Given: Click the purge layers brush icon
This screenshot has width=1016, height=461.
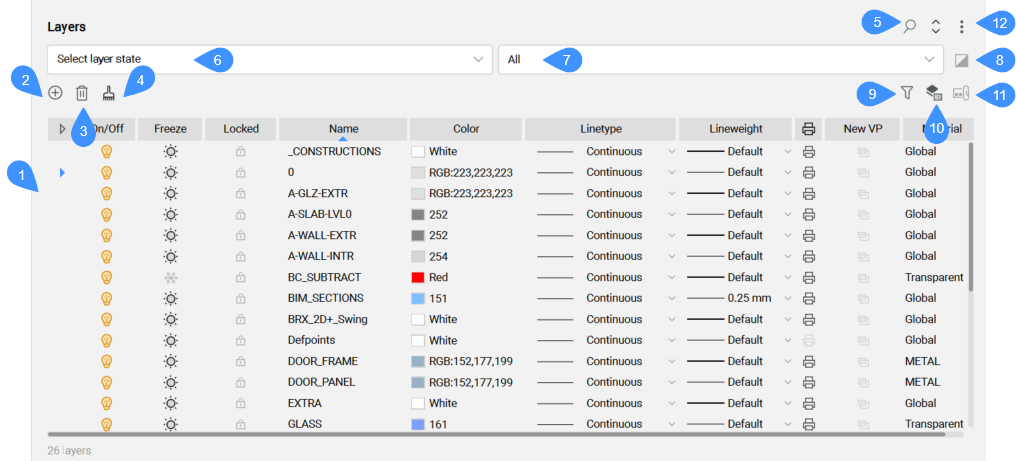Looking at the screenshot, I should pyautogui.click(x=108, y=93).
